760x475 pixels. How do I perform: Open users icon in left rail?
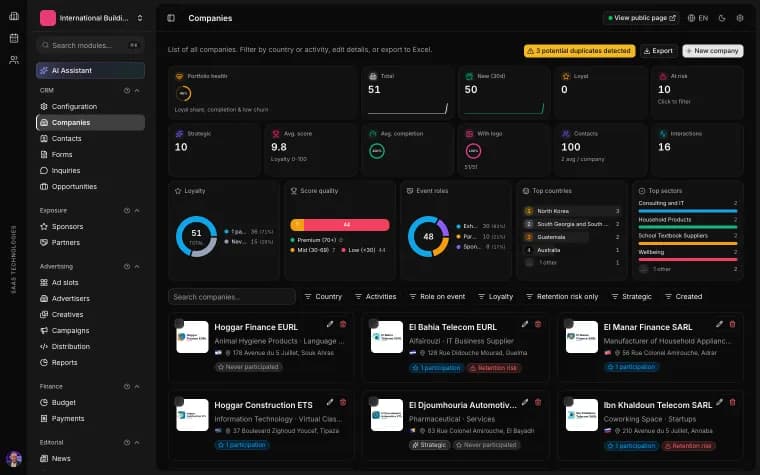[14, 60]
